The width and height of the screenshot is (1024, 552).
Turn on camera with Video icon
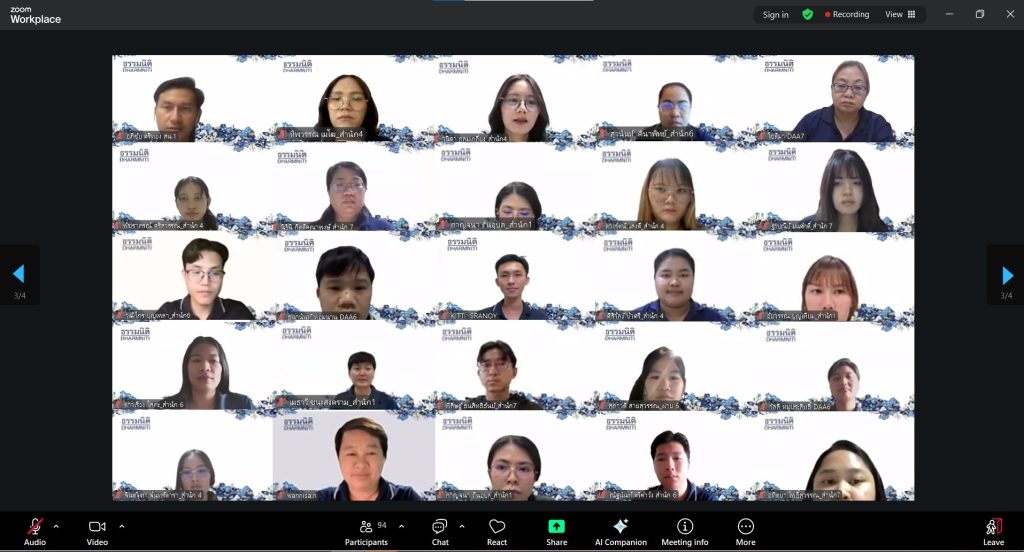[x=97, y=527]
